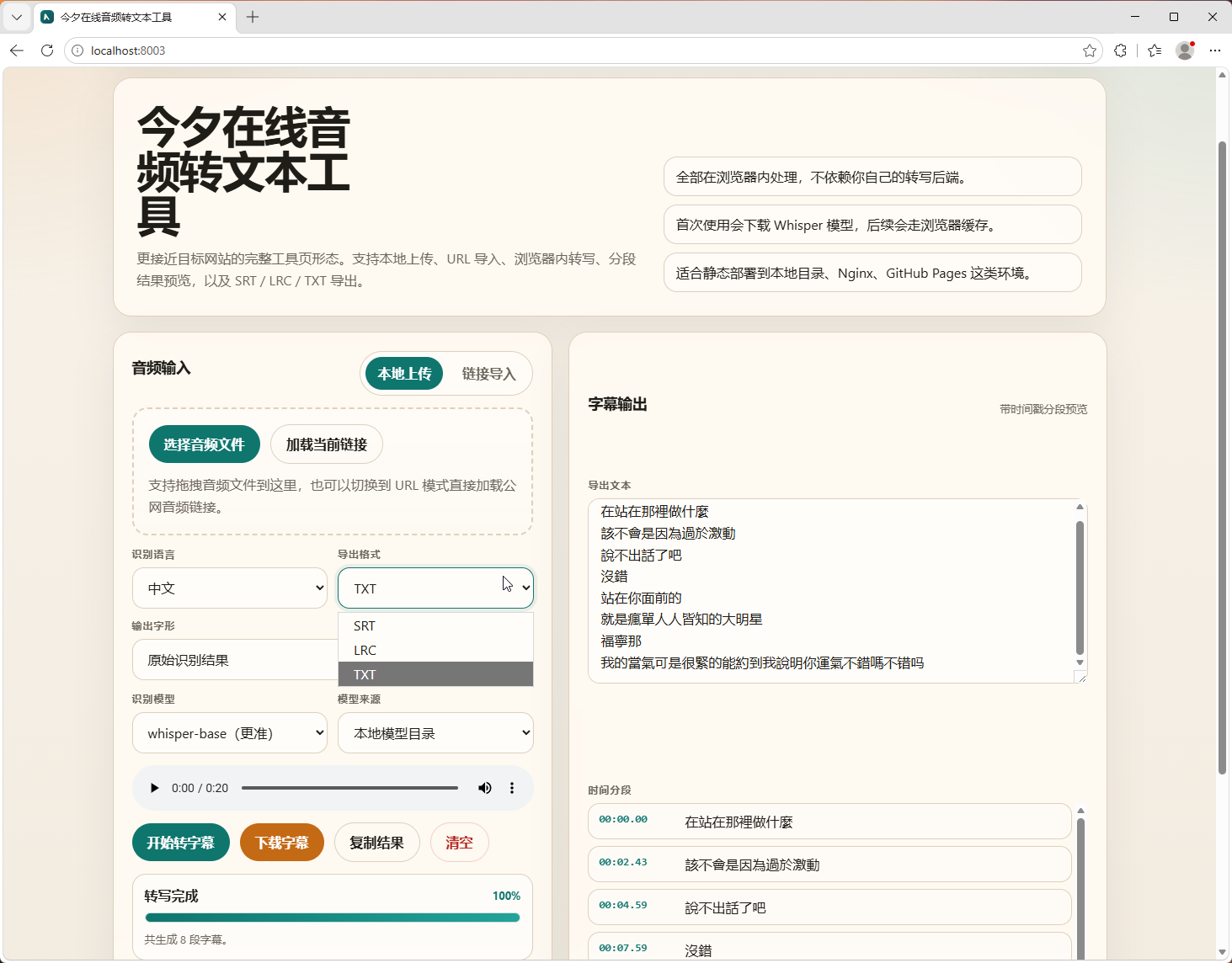Image resolution: width=1232 pixels, height=963 pixels.
Task: Click note 首次使用会下载 Whisper 模型
Action: coord(872,225)
